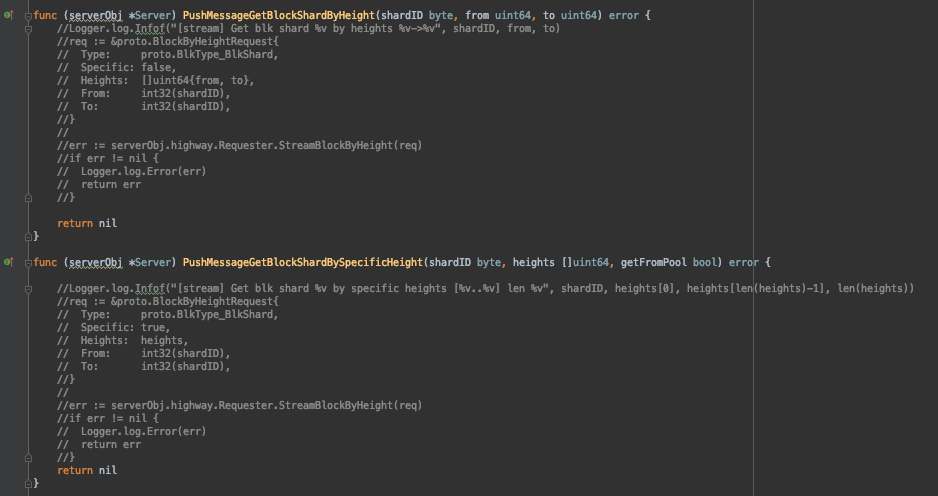Click closing brace fold marker of PushMessageGetBlockShardByHeight

click(28, 236)
